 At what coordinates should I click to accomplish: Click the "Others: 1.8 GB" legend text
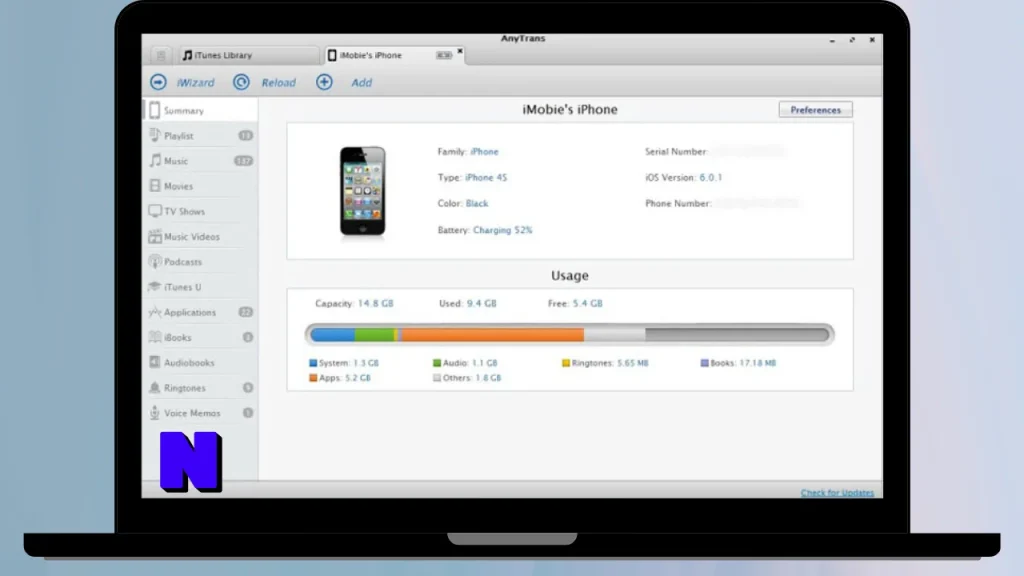click(x=472, y=378)
